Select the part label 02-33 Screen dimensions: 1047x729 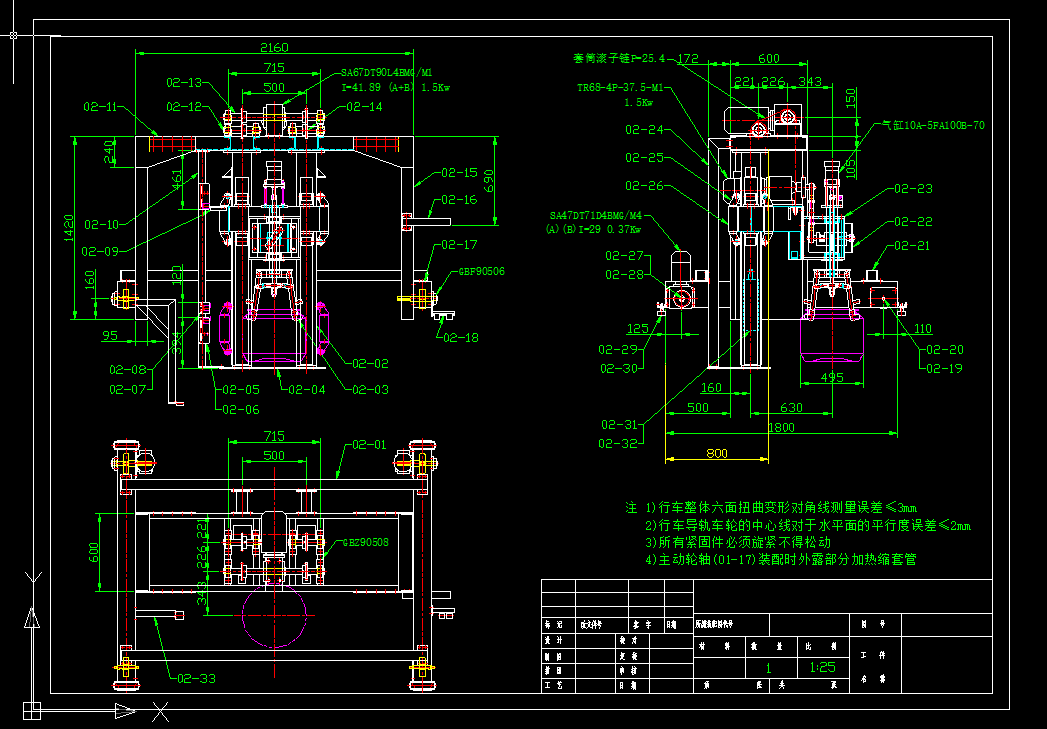pos(196,678)
